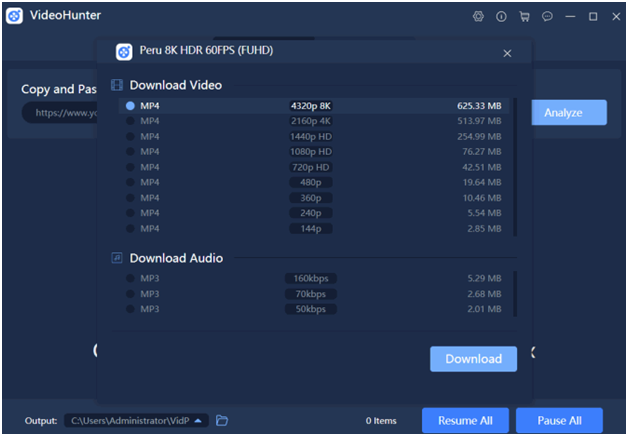This screenshot has height=437, width=628.
Task: Open the feedback chat bubble icon
Action: (547, 16)
